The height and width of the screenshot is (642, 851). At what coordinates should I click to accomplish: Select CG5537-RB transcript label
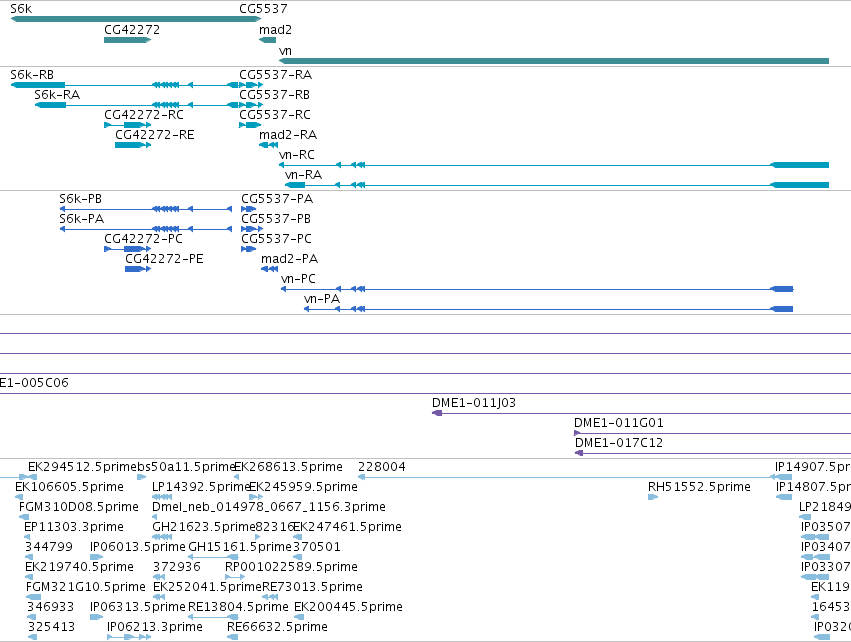(x=275, y=95)
